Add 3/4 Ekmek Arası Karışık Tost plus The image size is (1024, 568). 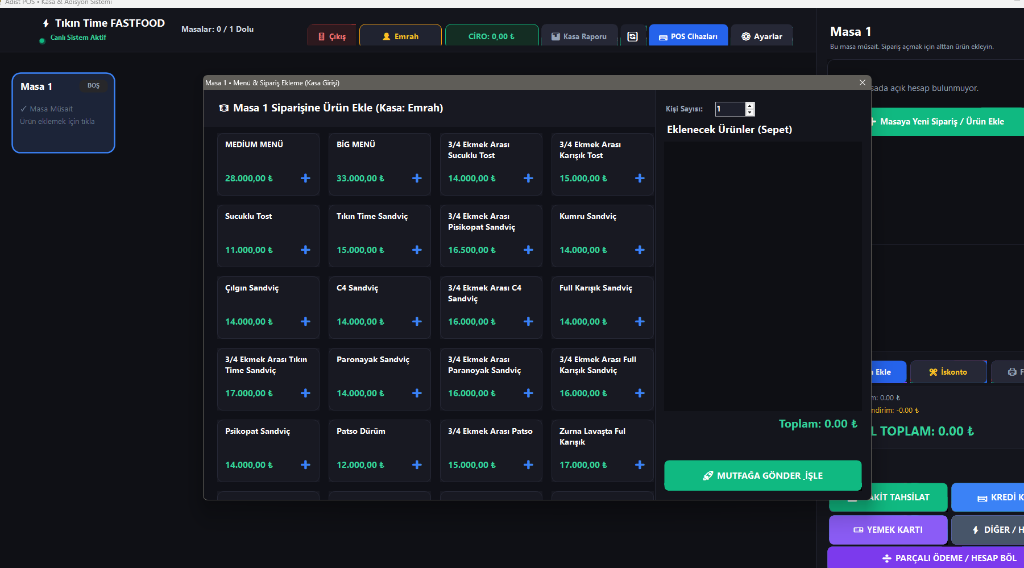639,178
